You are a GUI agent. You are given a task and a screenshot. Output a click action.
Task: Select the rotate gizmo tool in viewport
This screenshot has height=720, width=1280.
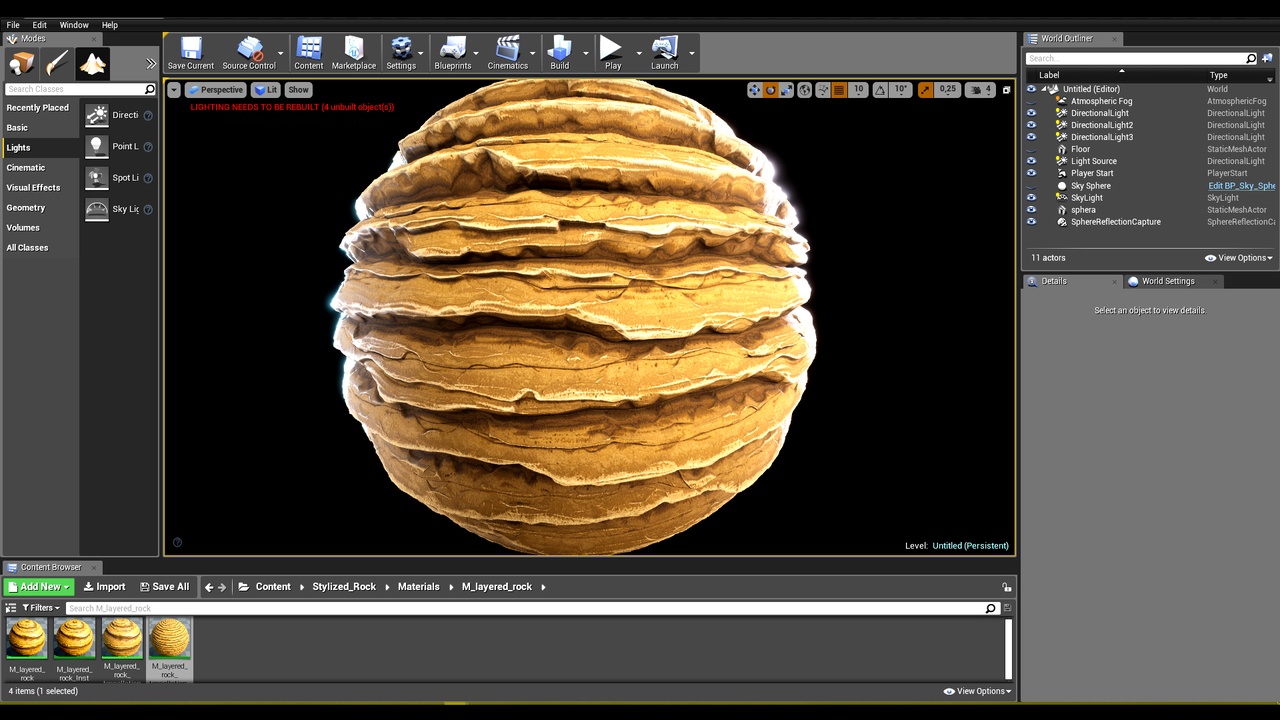click(x=770, y=90)
